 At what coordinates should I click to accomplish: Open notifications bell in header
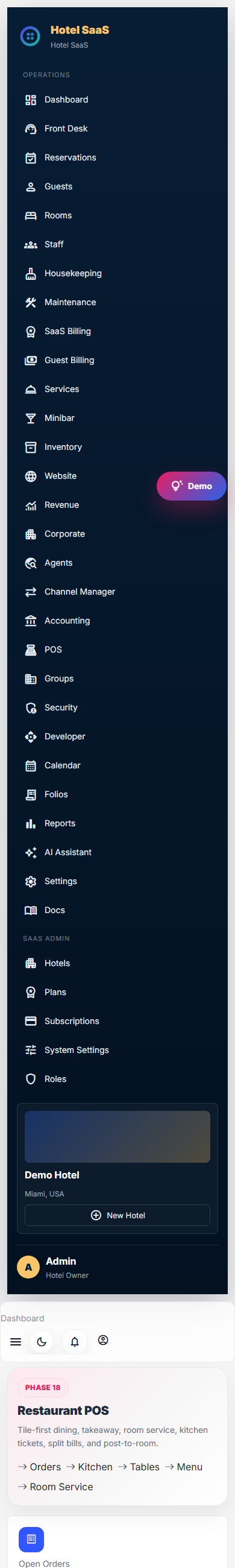click(x=75, y=1342)
